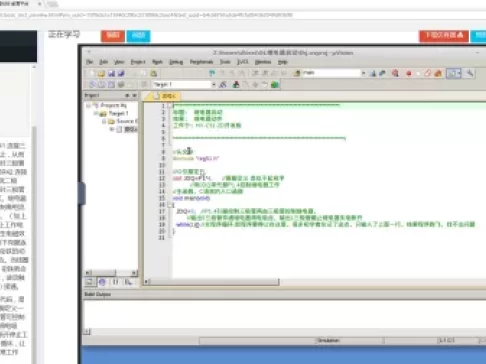486x364 pixels.
Task: Click the Save All toolbar icon
Action: [121, 73]
